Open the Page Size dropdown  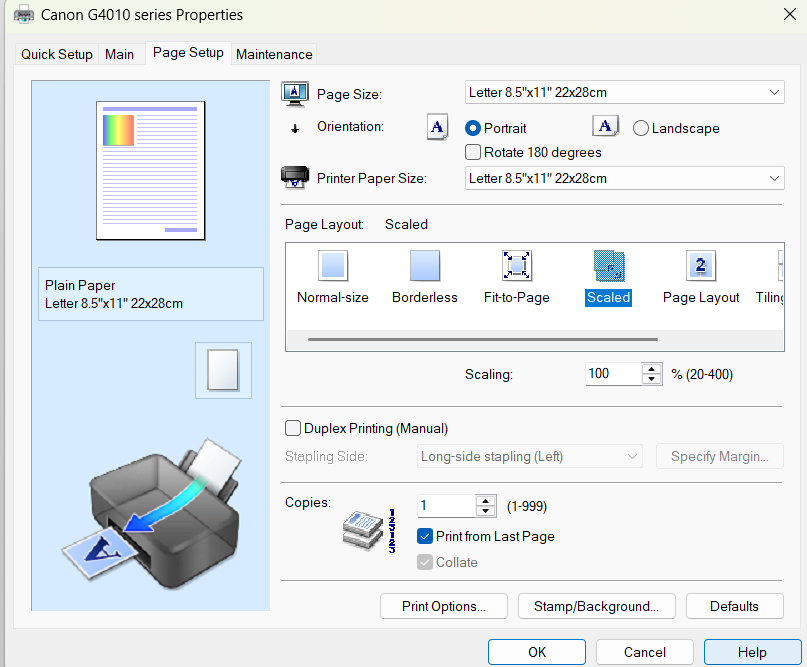pyautogui.click(x=624, y=93)
